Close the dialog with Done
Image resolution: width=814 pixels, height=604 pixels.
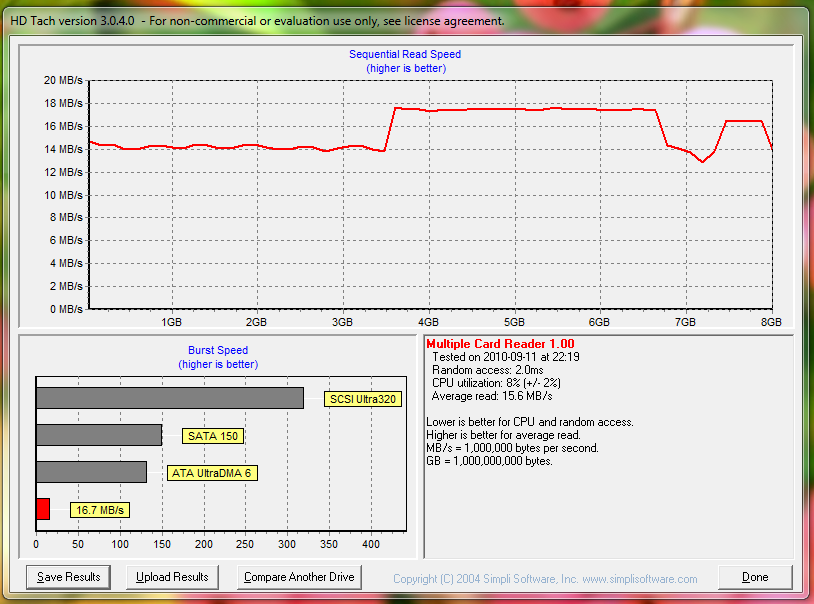coord(755,577)
